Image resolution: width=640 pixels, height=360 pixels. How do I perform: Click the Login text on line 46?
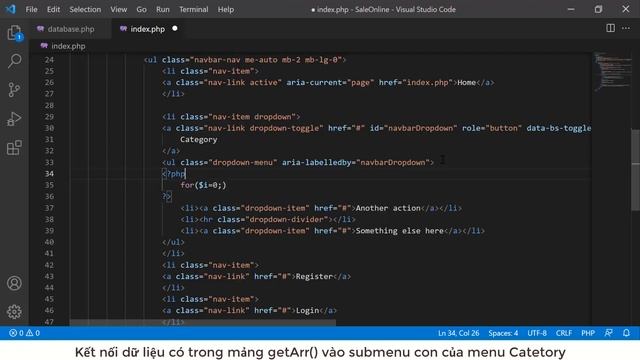pos(307,311)
